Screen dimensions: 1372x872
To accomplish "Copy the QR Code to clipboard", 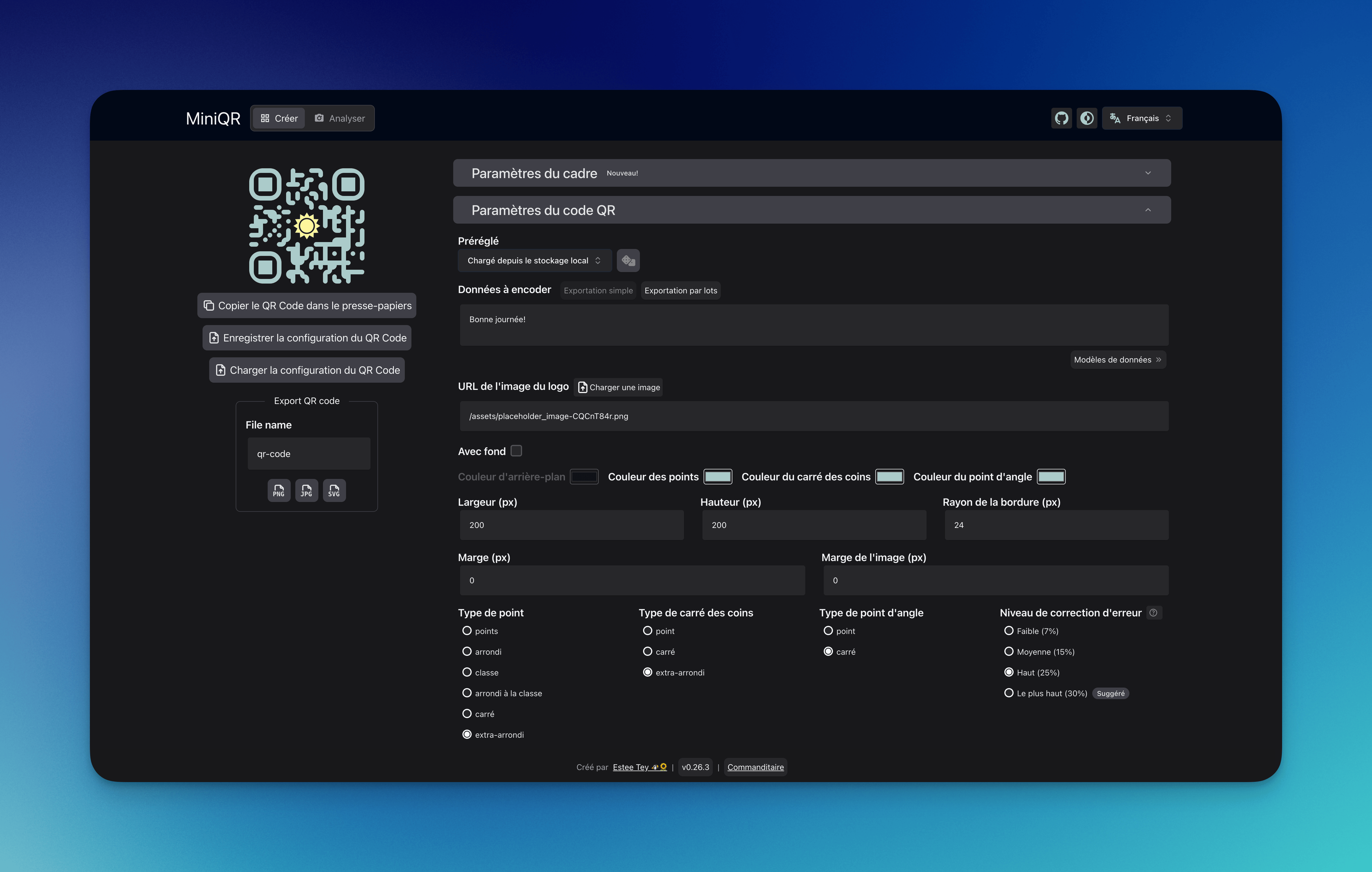I will coord(307,305).
